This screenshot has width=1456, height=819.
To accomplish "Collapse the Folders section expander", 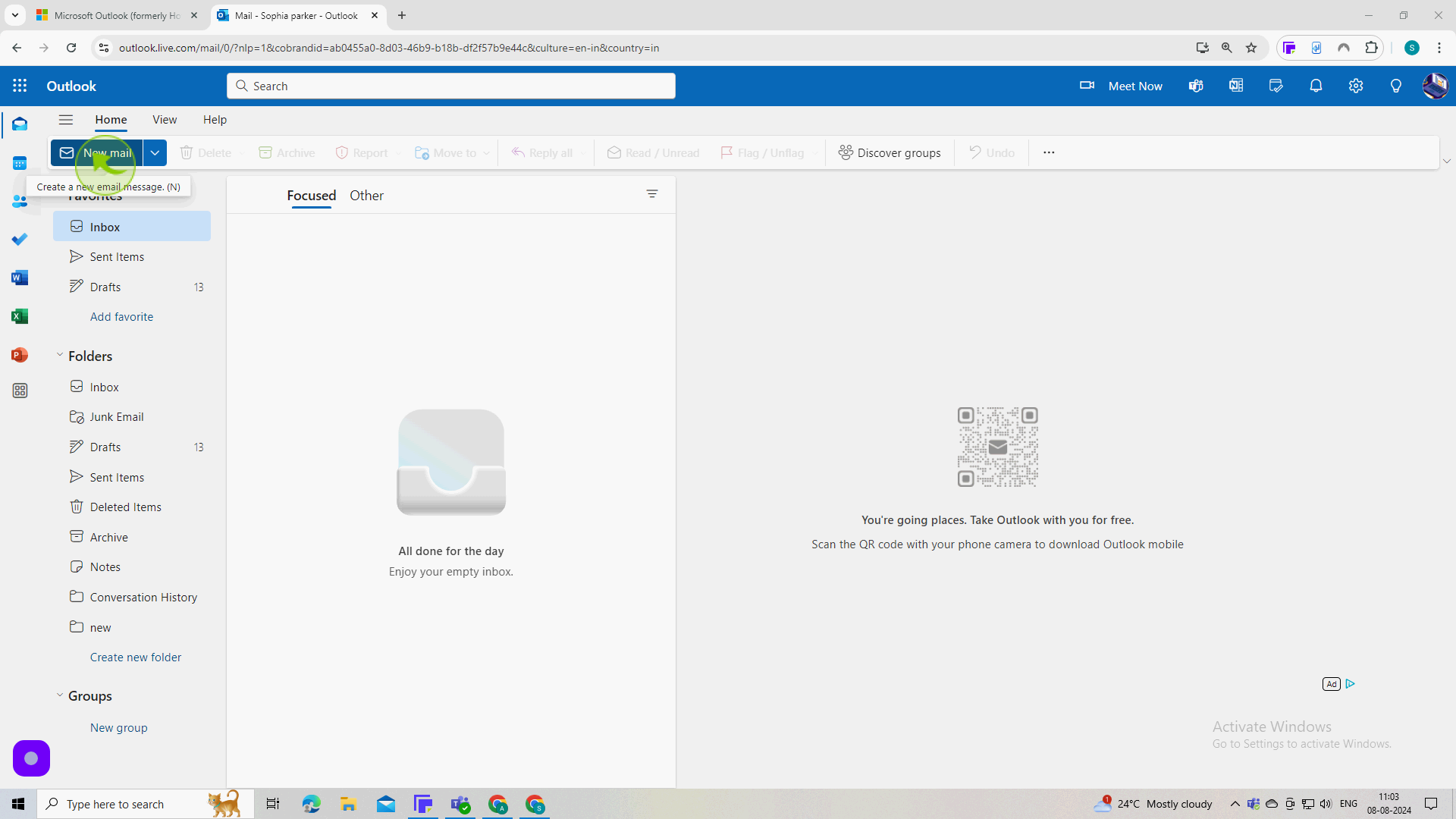I will click(x=59, y=356).
